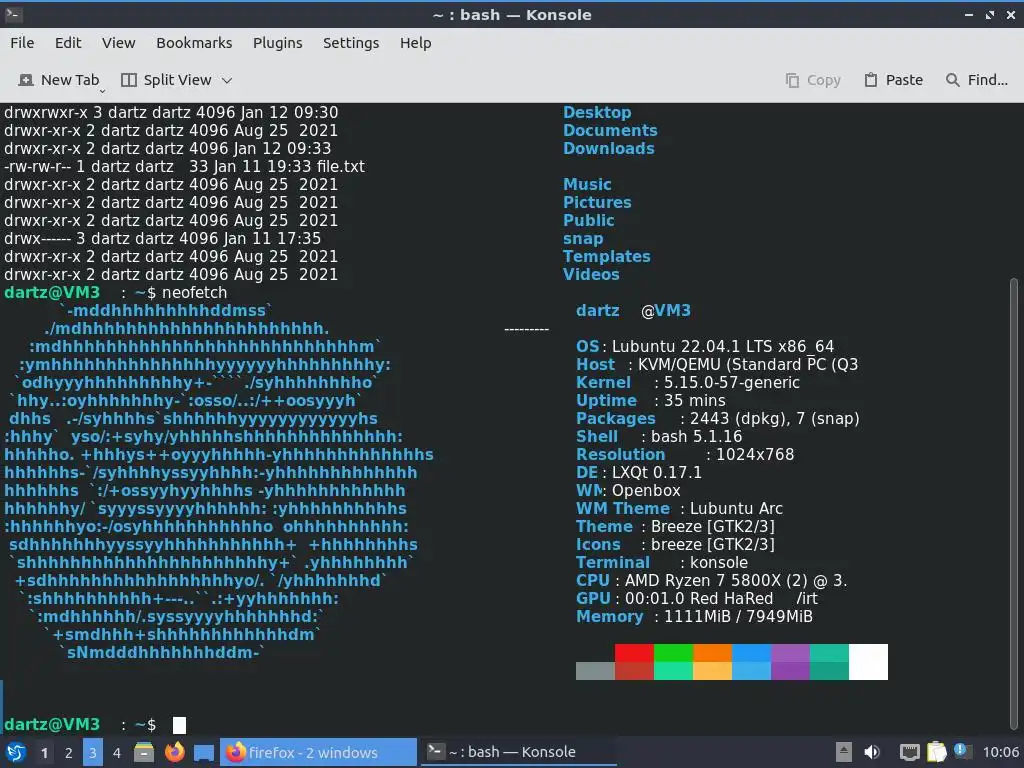Open the Plugins menu
The height and width of the screenshot is (768, 1024).
click(278, 43)
